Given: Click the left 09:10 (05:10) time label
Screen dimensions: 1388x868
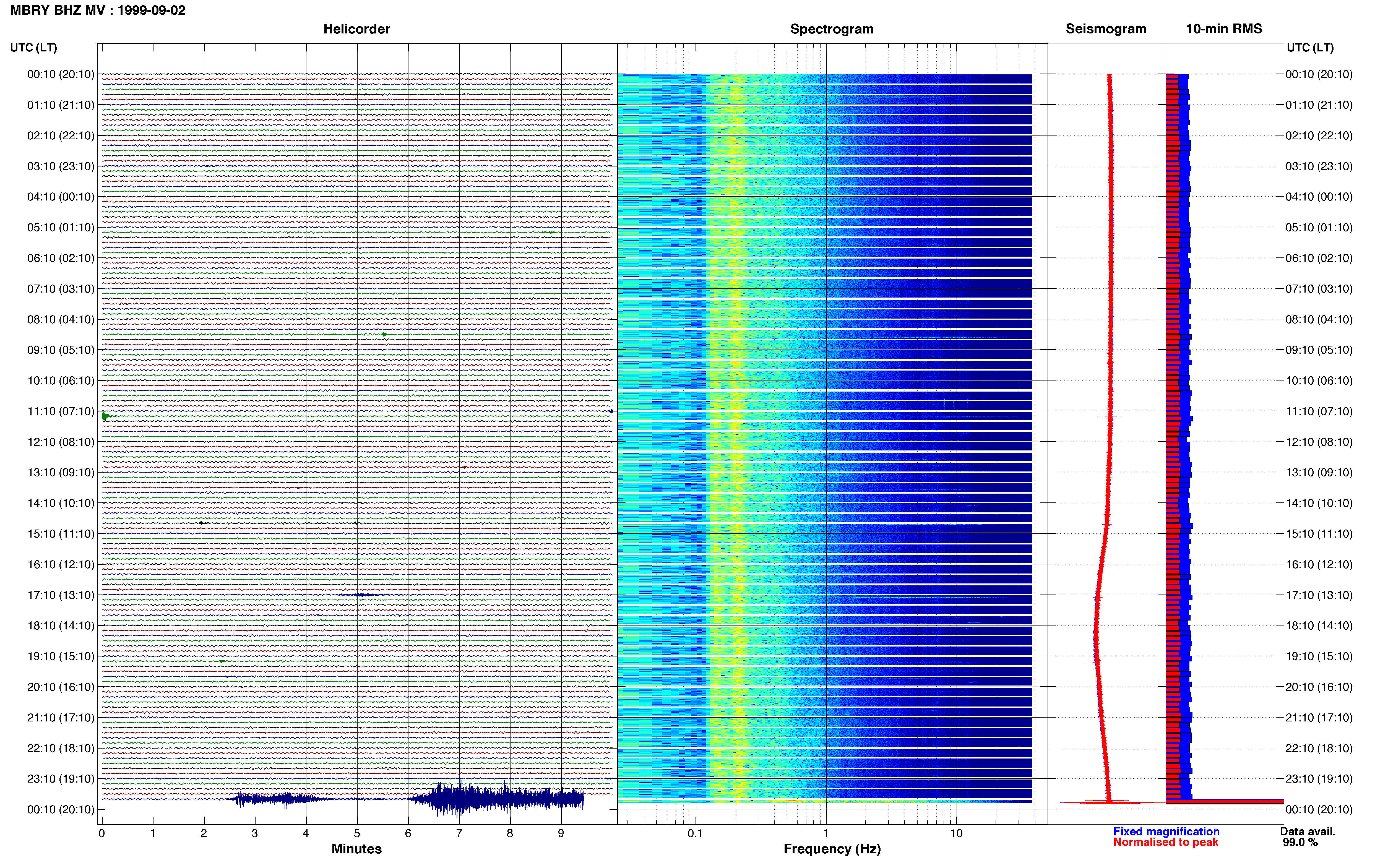Looking at the screenshot, I should click(x=61, y=350).
